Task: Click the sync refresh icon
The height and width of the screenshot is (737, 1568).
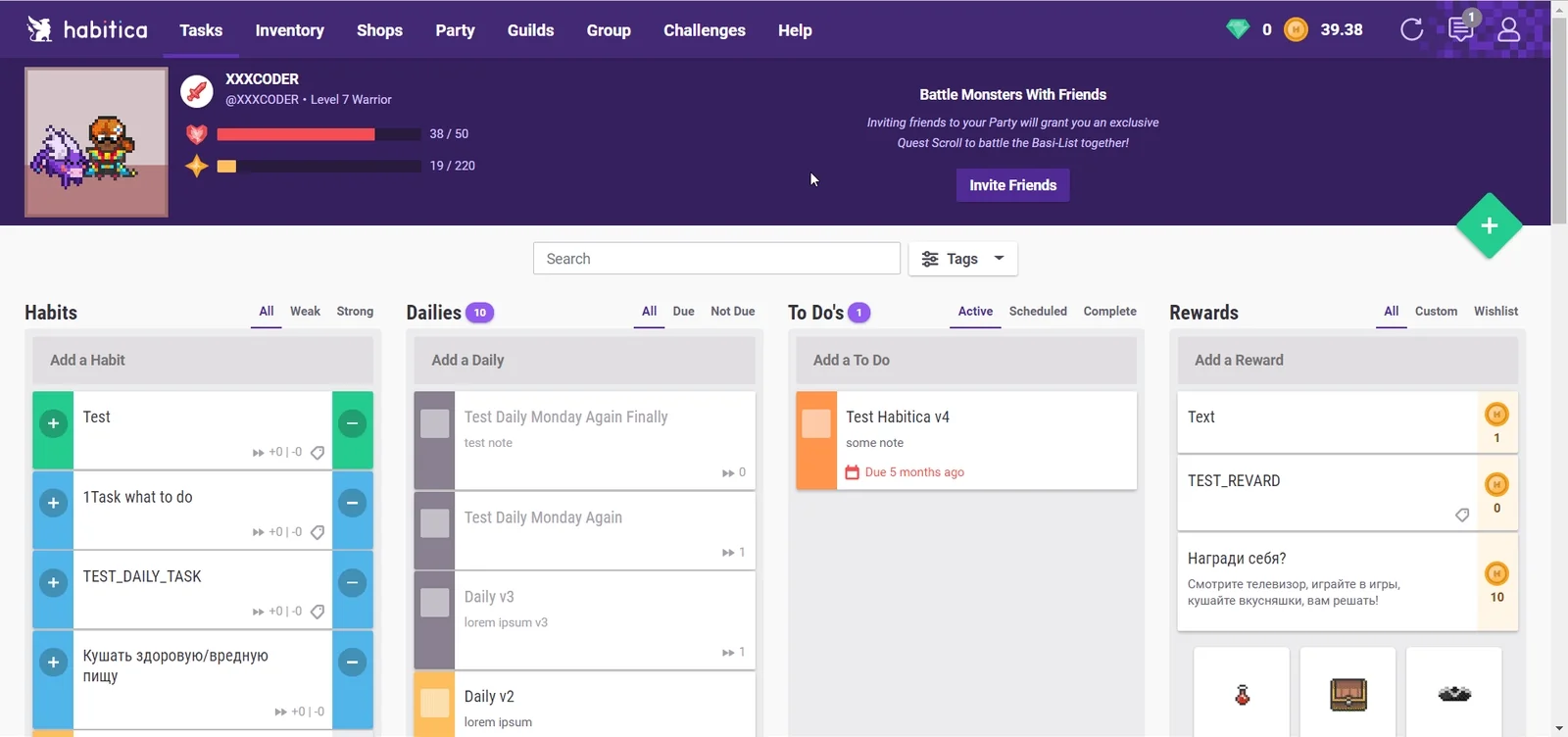Action: click(x=1411, y=30)
